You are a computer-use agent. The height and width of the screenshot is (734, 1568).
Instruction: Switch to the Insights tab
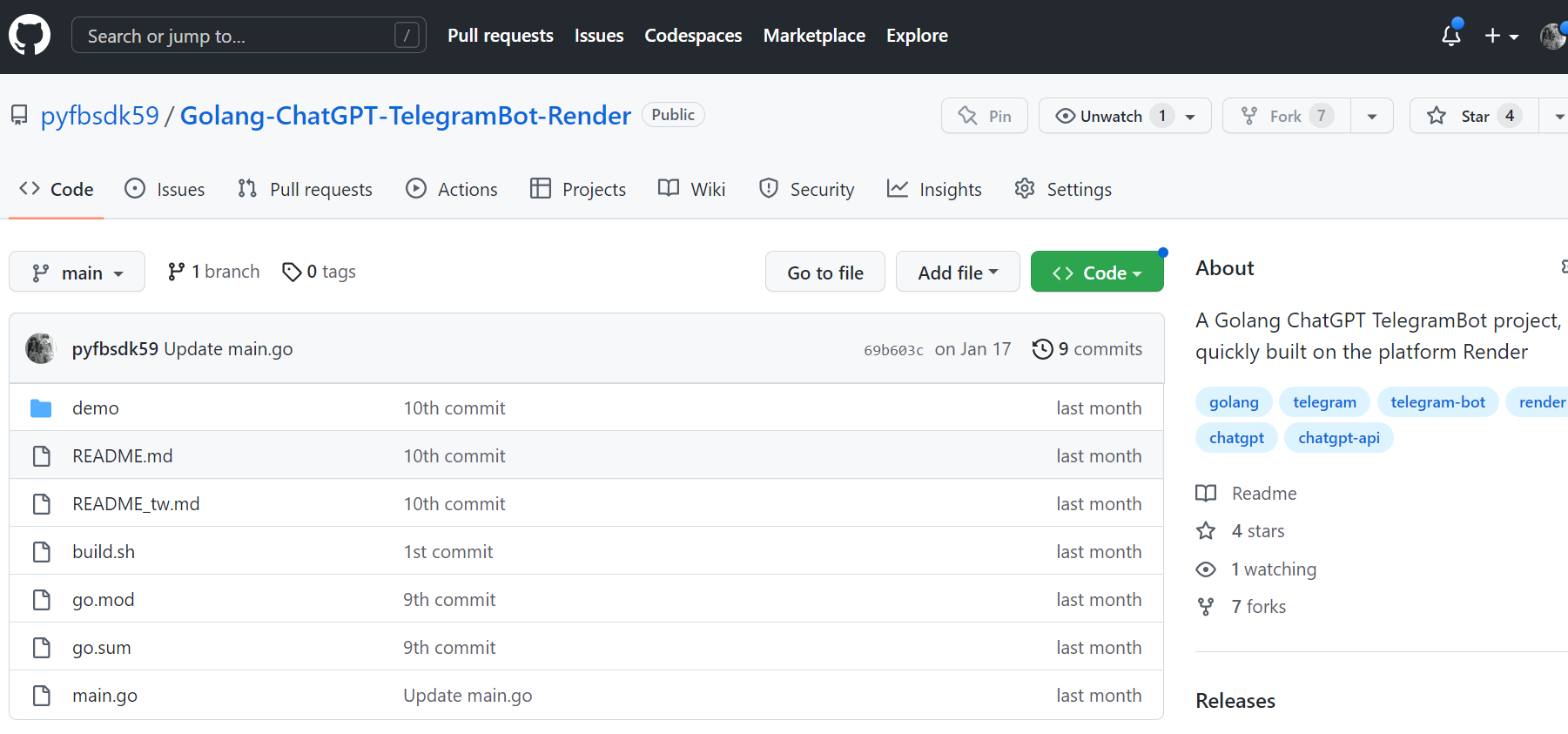point(934,189)
